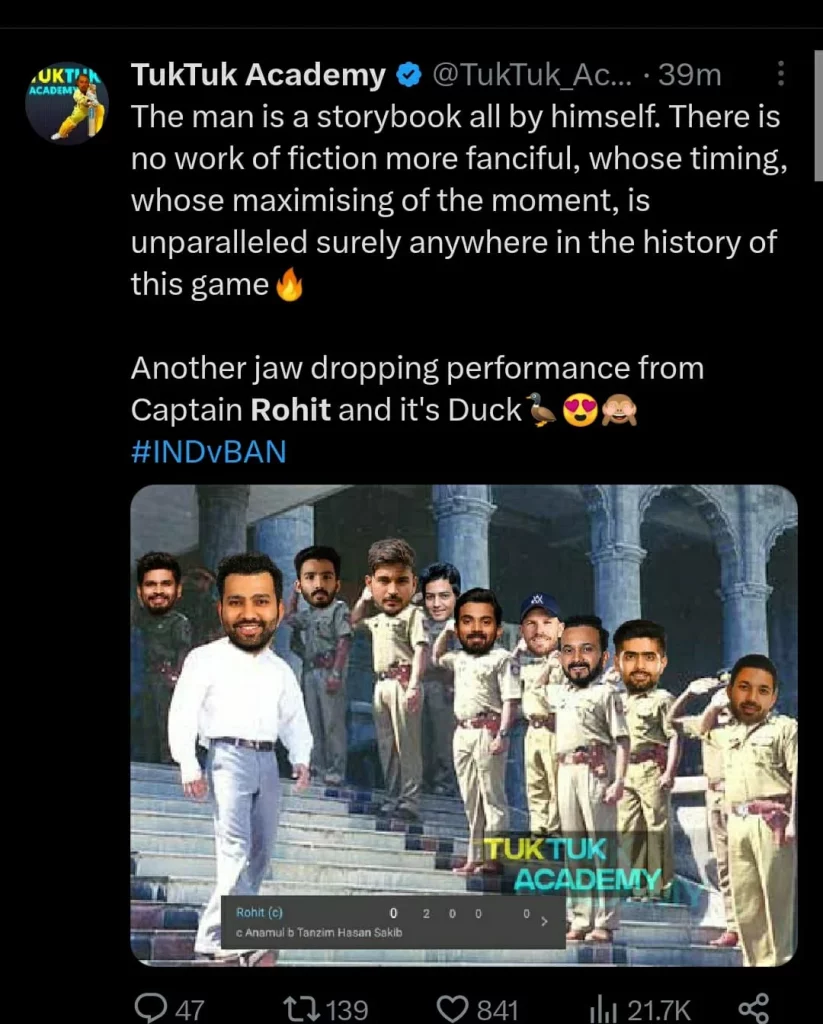Open the view analytics bar-chart icon
This screenshot has width=823, height=1024.
point(604,1010)
